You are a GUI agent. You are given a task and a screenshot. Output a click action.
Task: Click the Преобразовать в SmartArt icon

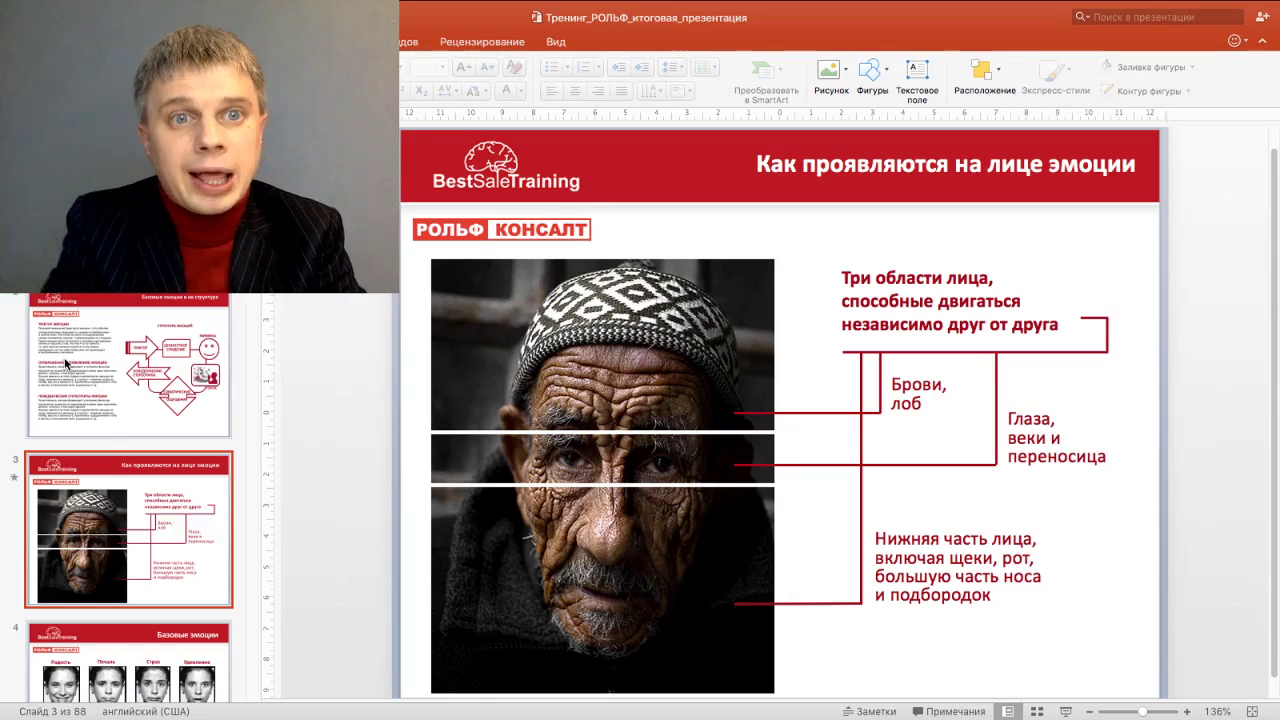pos(765,70)
